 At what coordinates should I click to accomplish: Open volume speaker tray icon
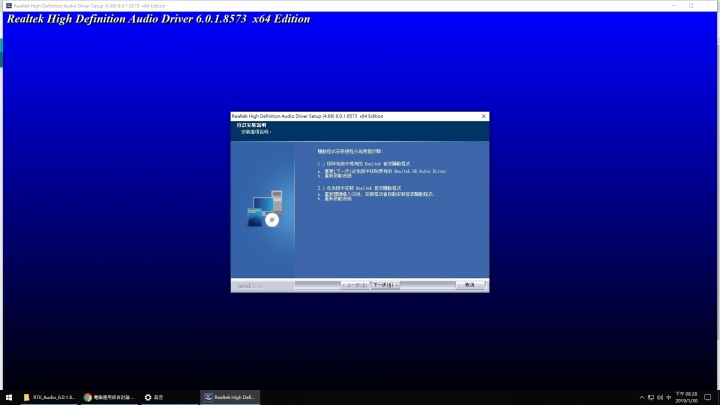click(x=660, y=398)
